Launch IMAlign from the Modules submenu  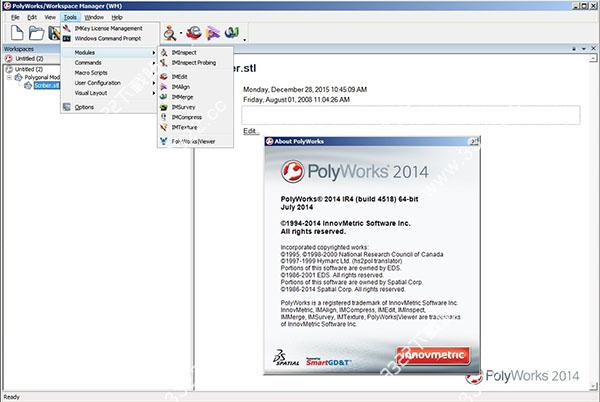[195, 87]
